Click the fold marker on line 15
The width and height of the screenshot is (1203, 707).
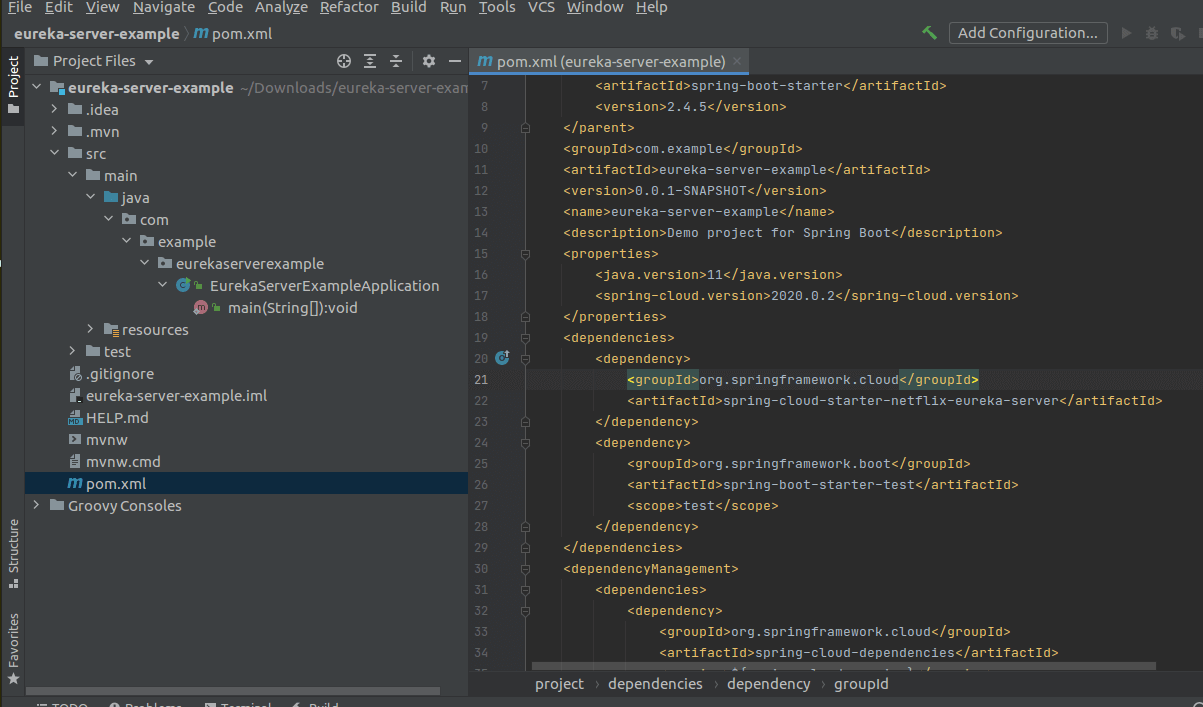[525, 253]
